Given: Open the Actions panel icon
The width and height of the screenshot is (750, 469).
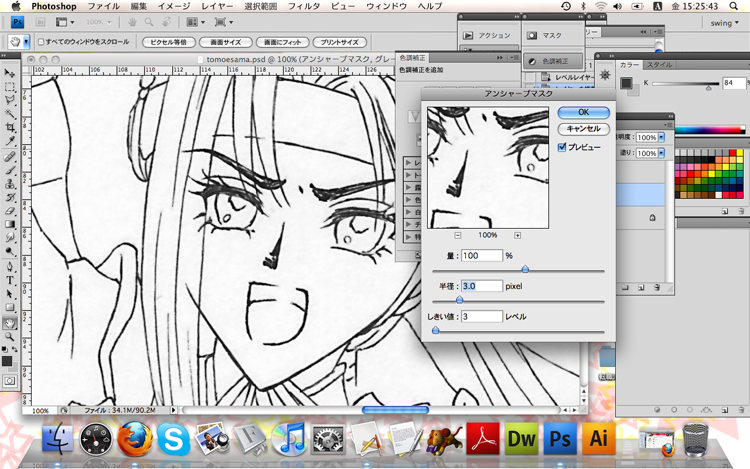Looking at the screenshot, I should [x=468, y=35].
